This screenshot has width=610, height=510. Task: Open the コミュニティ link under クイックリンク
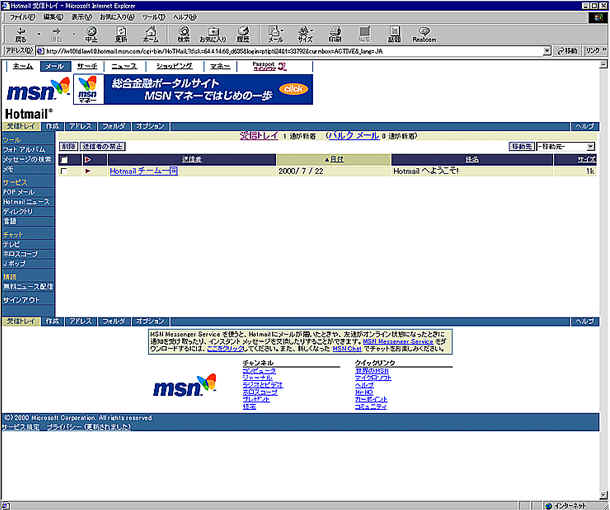(371, 407)
